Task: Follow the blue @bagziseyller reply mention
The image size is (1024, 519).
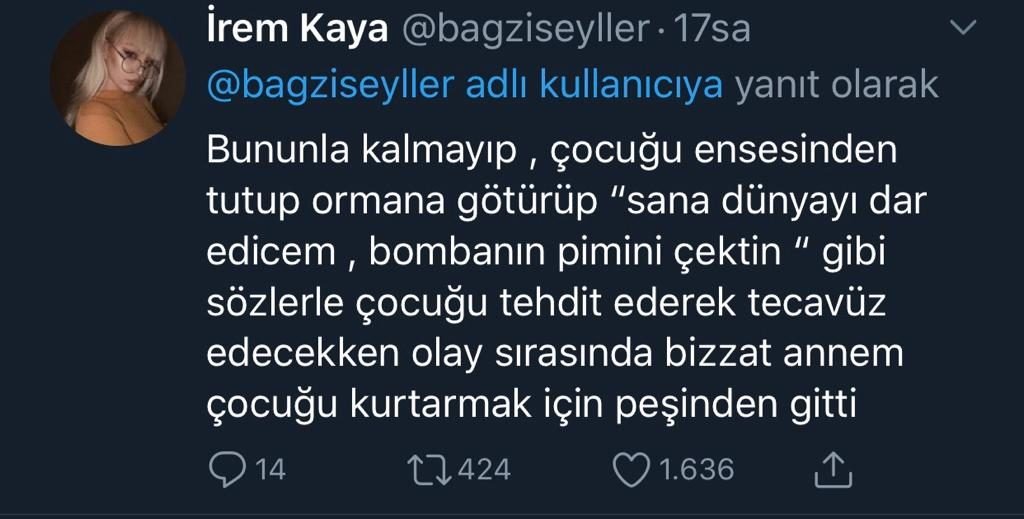Action: click(x=330, y=86)
